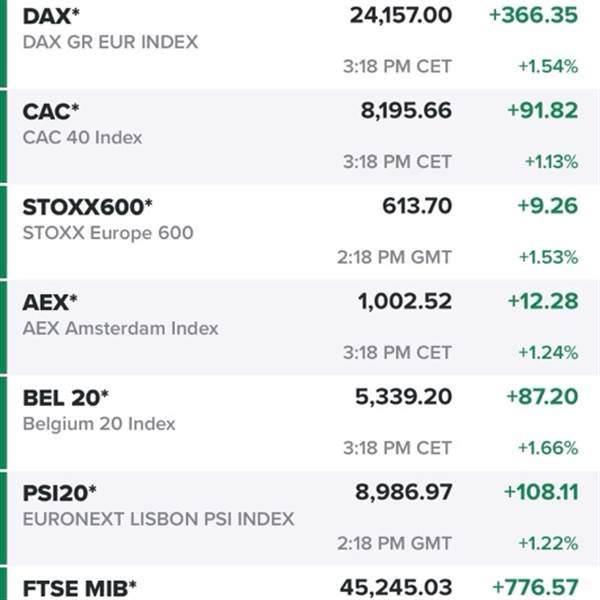Open the FTSE MIB ticker

[80, 589]
